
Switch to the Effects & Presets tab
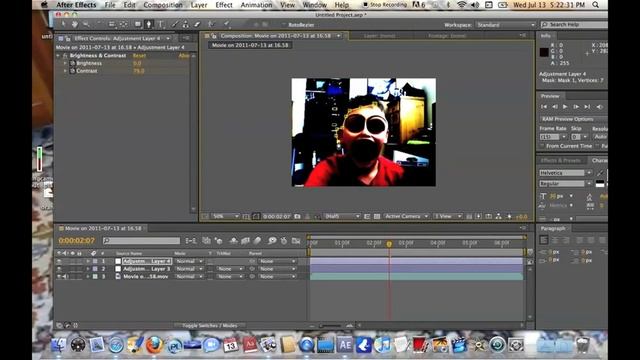[x=561, y=160]
